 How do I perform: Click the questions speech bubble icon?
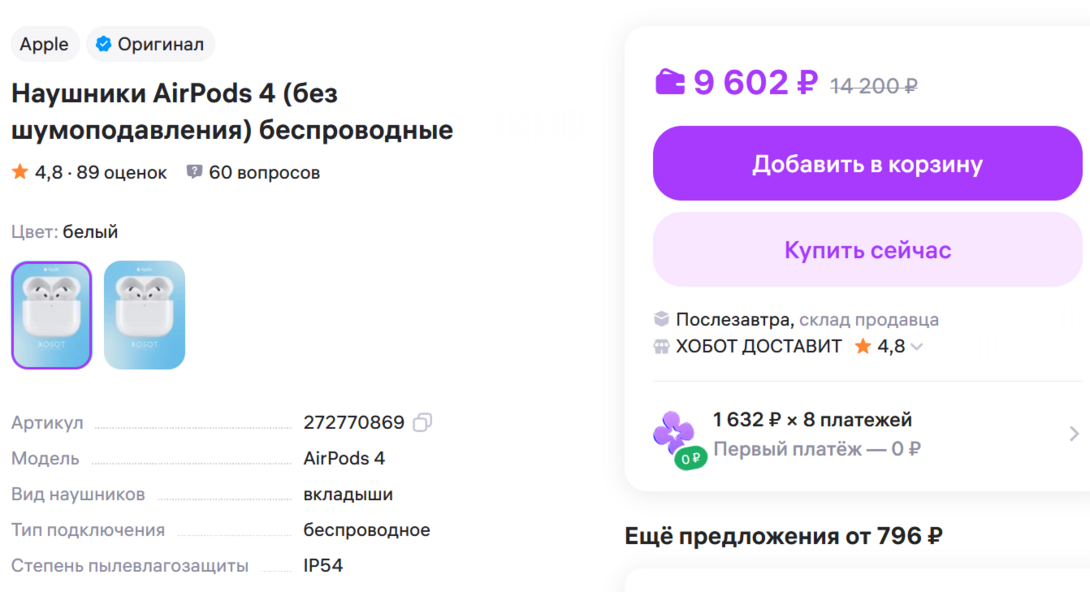[194, 172]
